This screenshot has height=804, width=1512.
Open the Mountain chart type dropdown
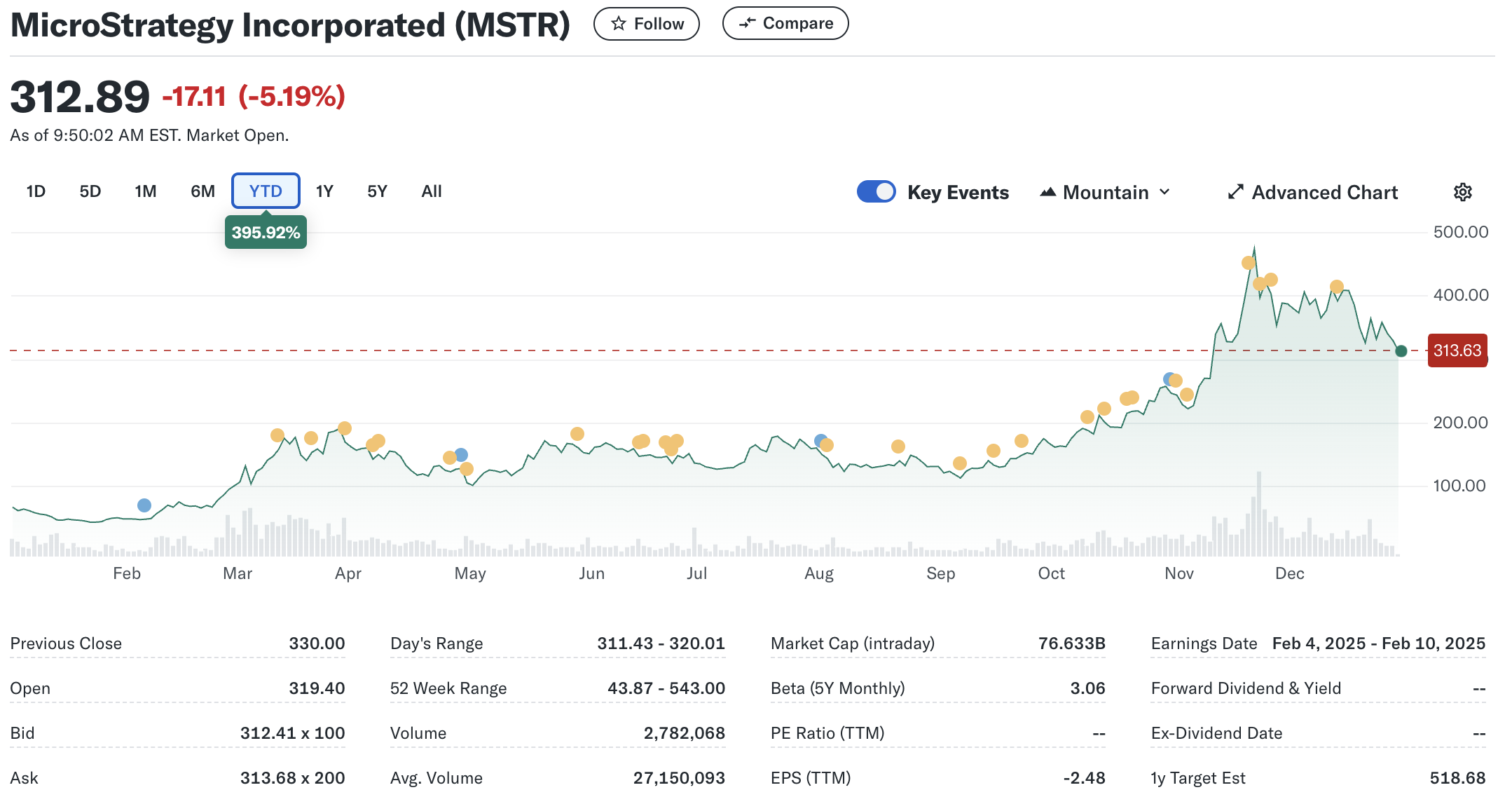coord(1104,191)
